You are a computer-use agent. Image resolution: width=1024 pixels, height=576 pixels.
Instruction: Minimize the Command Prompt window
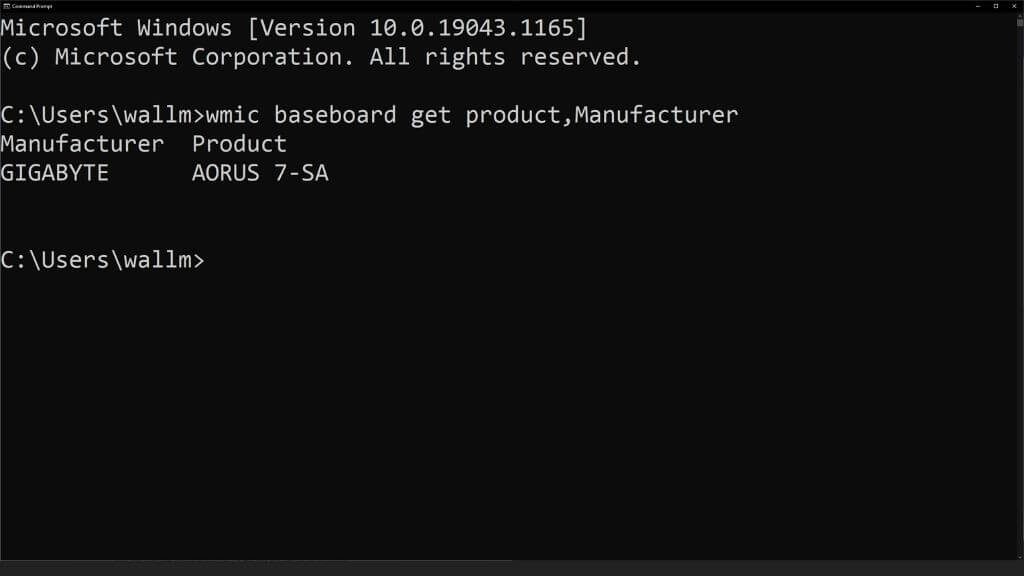(977, 5)
